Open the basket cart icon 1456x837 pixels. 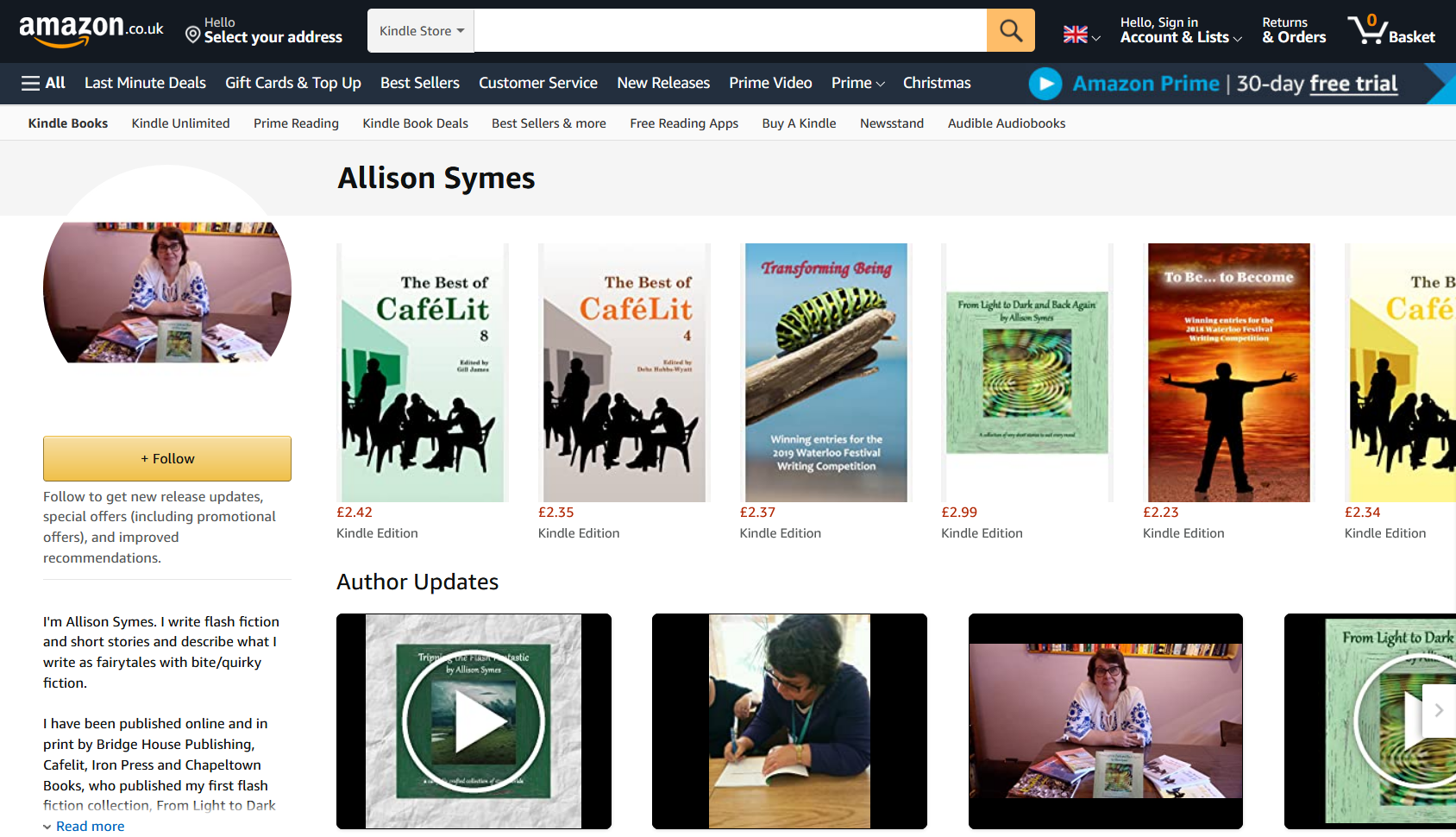(1390, 30)
